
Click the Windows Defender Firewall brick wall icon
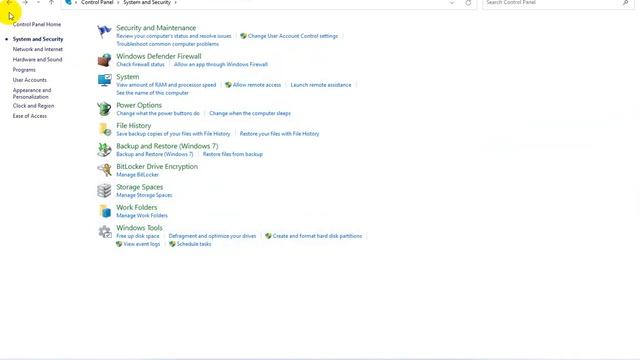(104, 60)
